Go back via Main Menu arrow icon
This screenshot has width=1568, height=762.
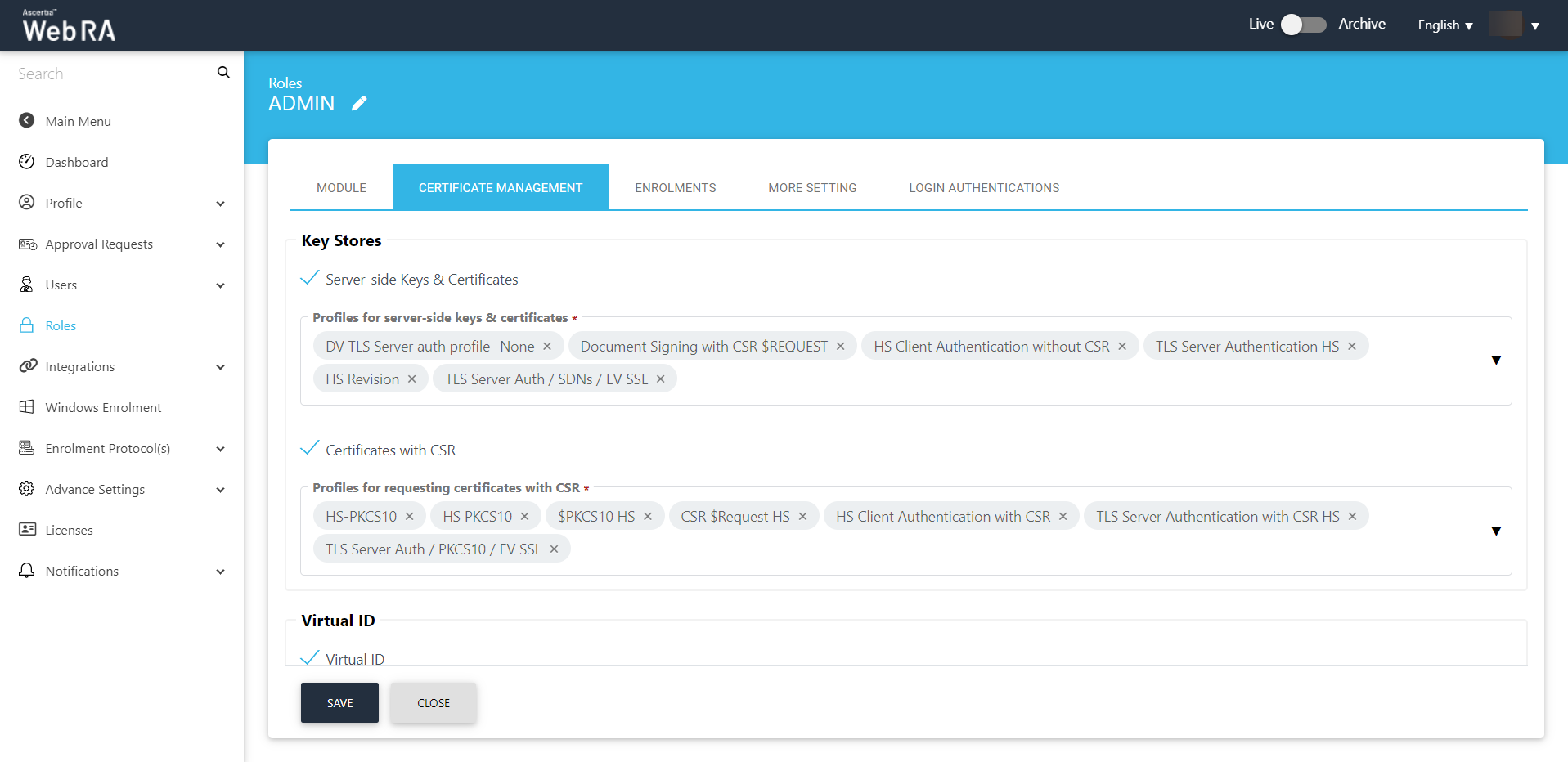(27, 121)
